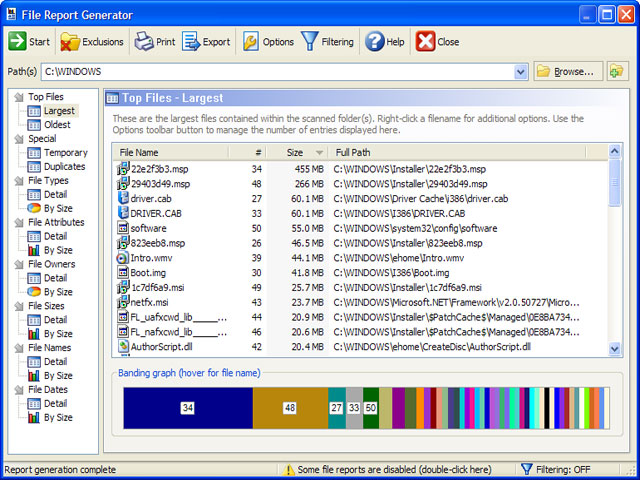Click into the Path(s) input field
The width and height of the screenshot is (640, 480).
[278, 72]
